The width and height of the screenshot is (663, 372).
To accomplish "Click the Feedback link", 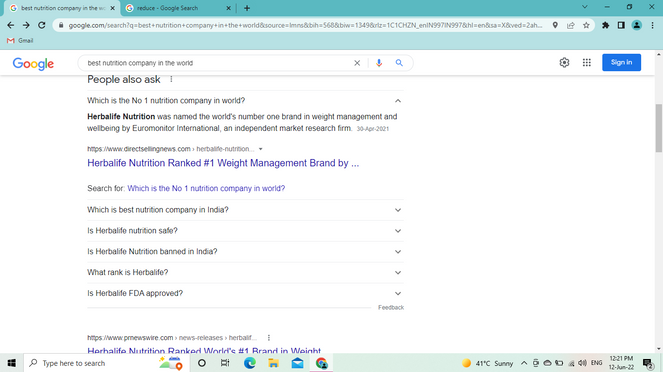I will [x=391, y=307].
